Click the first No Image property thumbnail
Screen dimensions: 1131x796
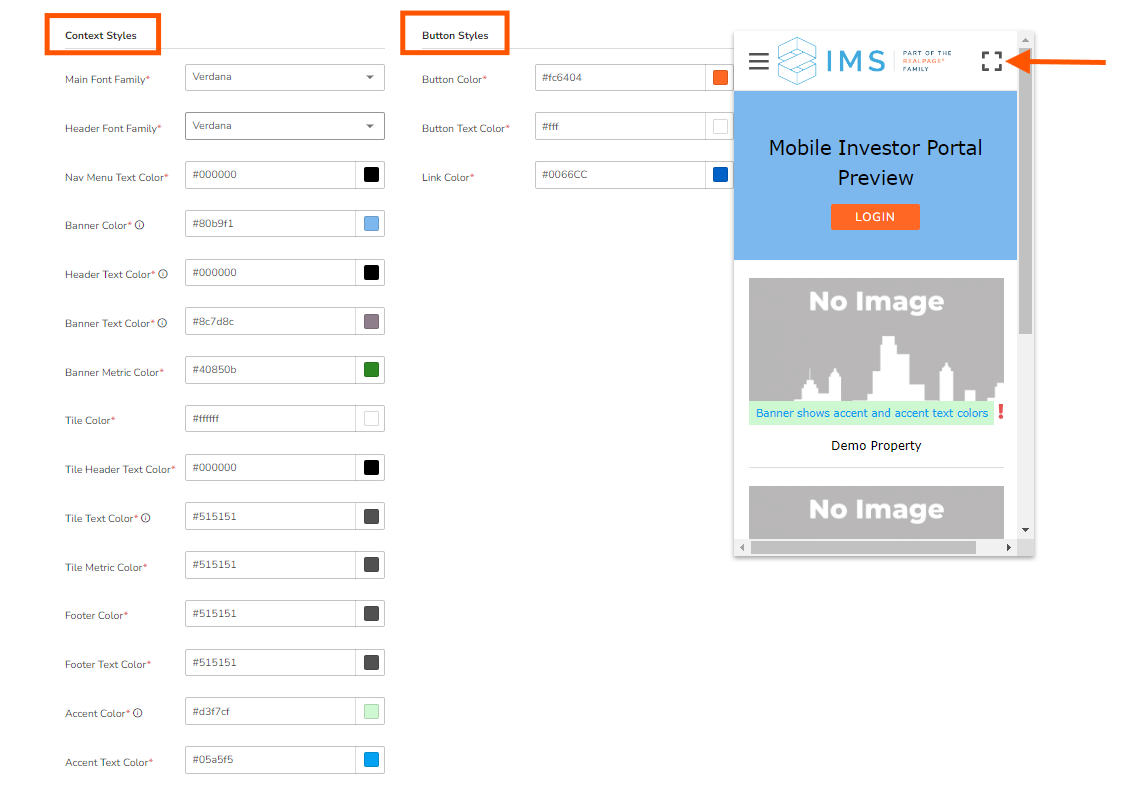876,340
